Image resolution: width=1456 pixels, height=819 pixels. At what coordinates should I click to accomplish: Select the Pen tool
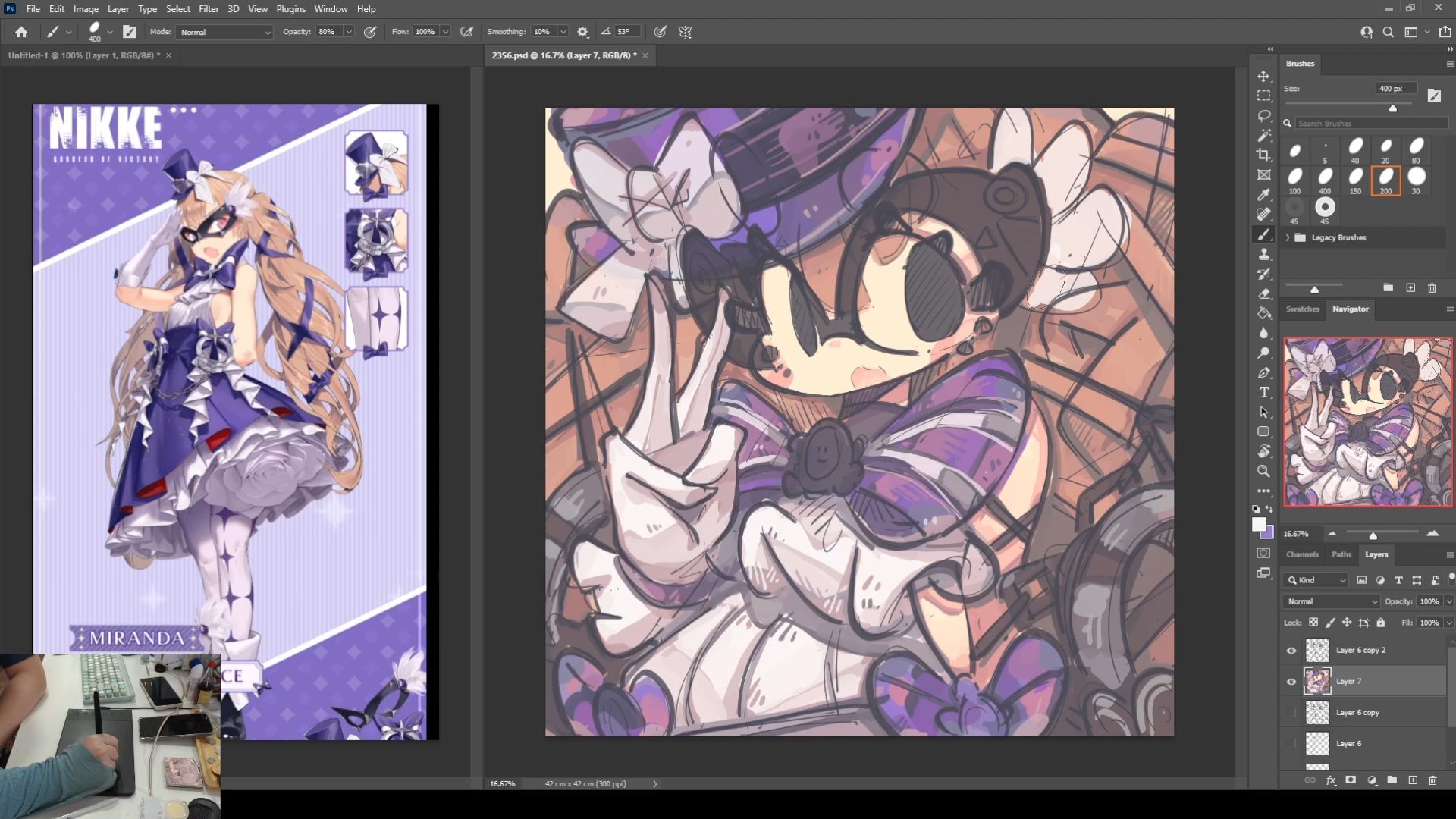click(x=1263, y=373)
